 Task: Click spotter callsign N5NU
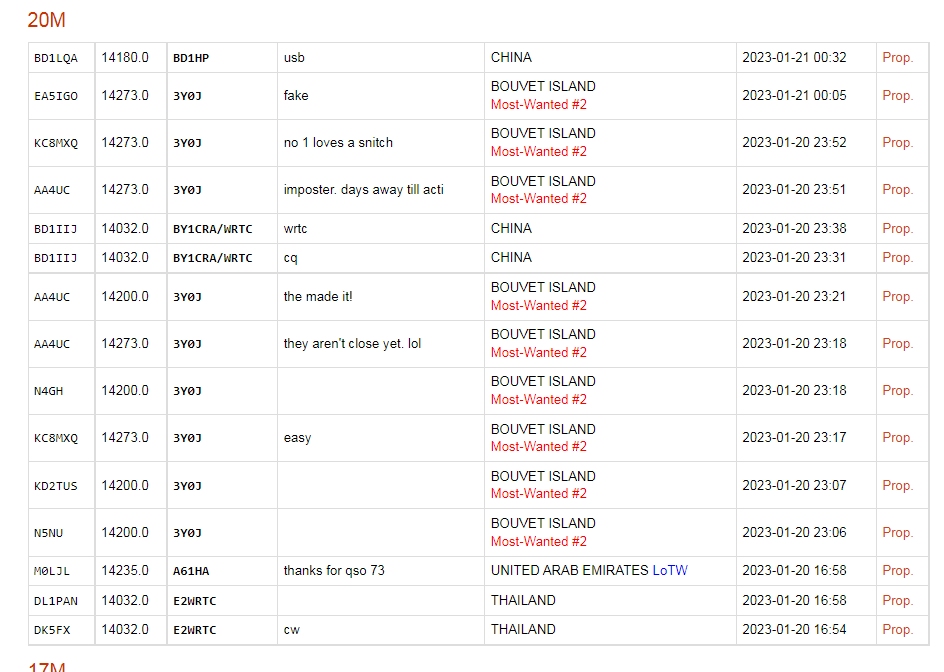[48, 533]
